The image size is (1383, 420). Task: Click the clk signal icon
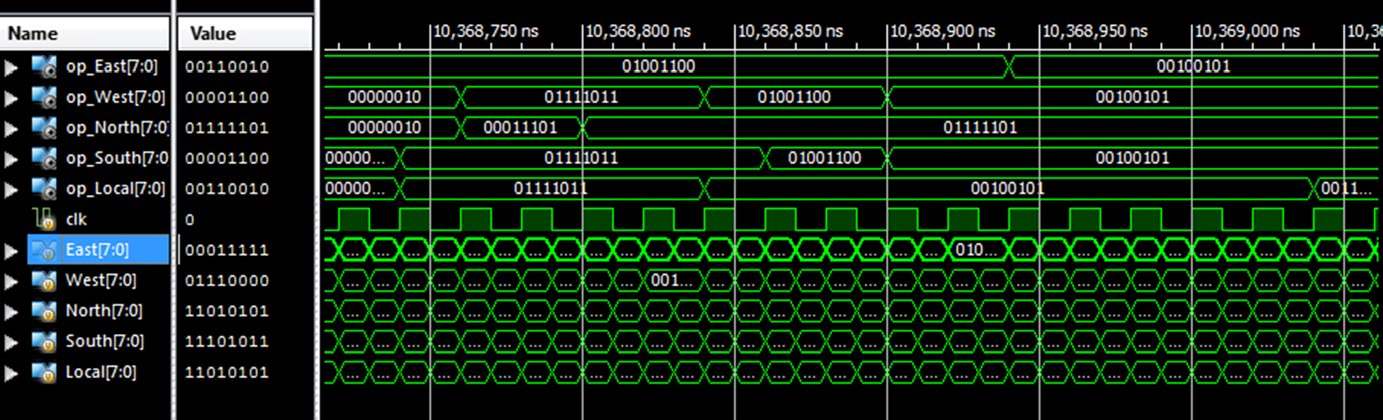[x=43, y=219]
